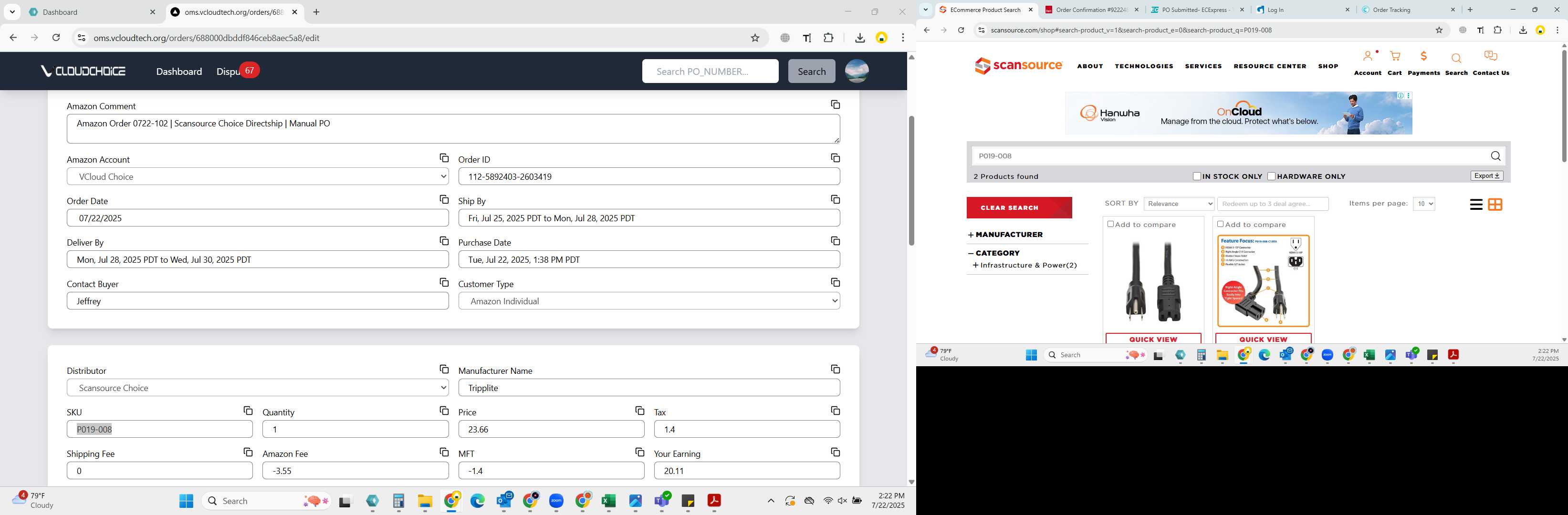1568x515 pixels.
Task: Expand Infrastructure & Power(2) category
Action: coord(1024,265)
